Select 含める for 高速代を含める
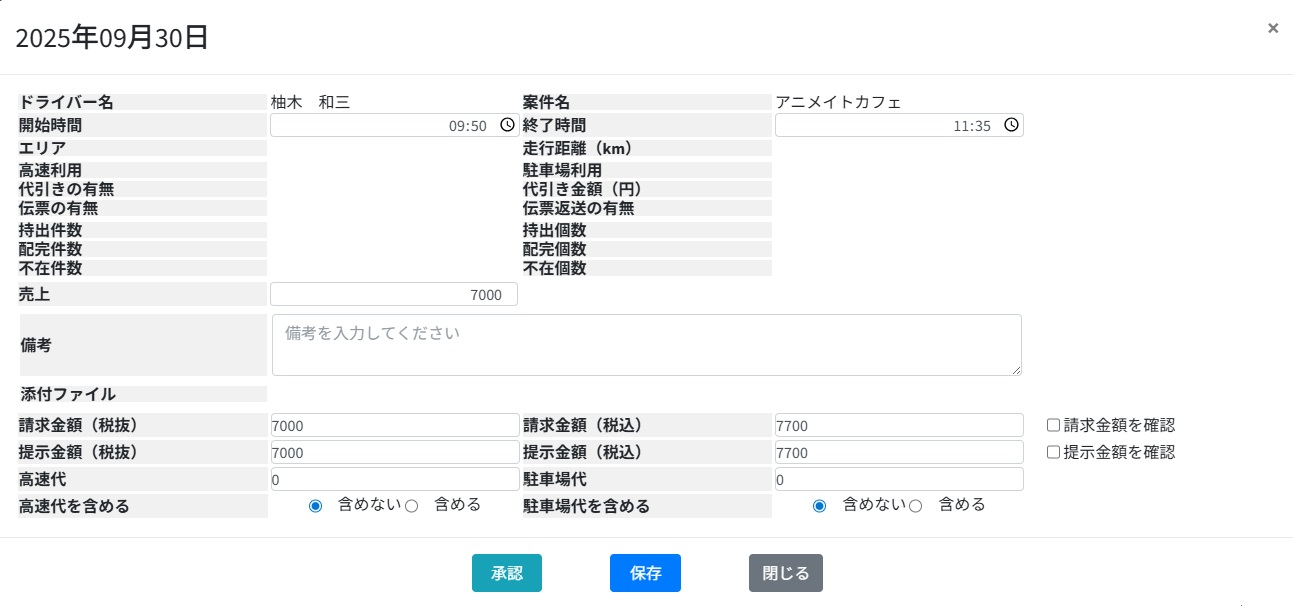Image resolution: width=1293 pixels, height=606 pixels. tap(411, 506)
